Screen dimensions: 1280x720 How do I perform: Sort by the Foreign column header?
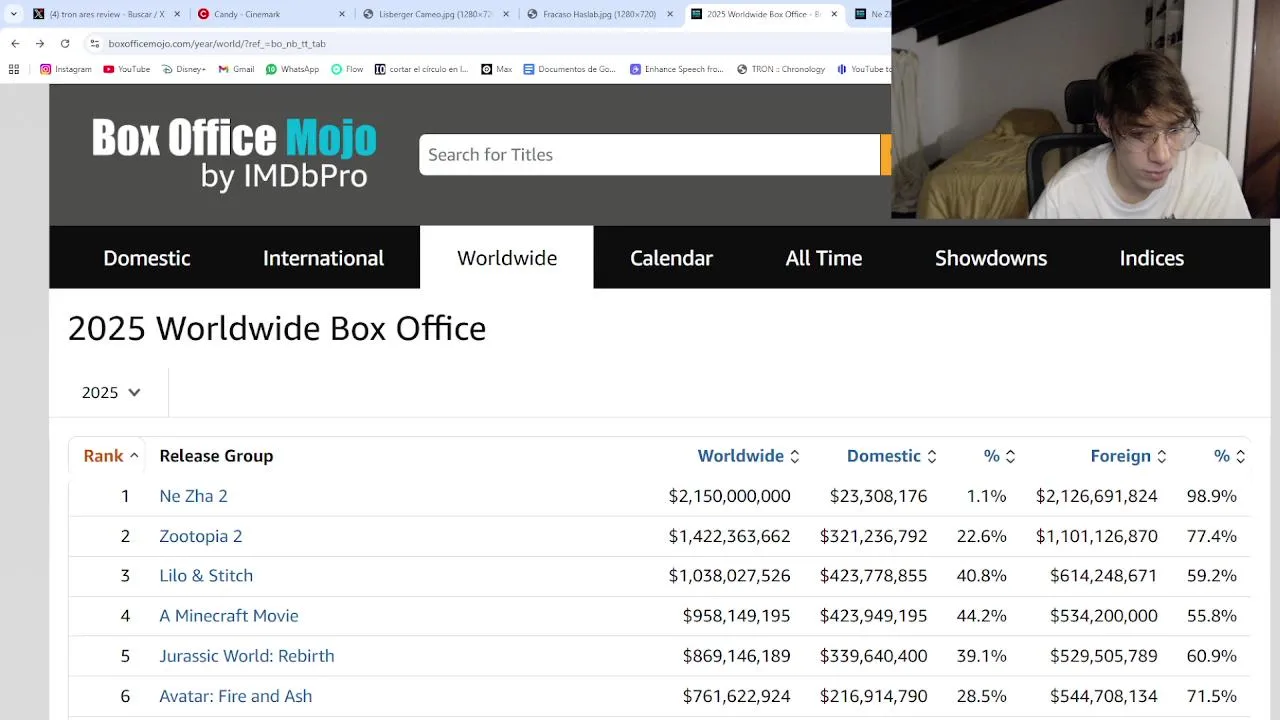tap(1128, 456)
